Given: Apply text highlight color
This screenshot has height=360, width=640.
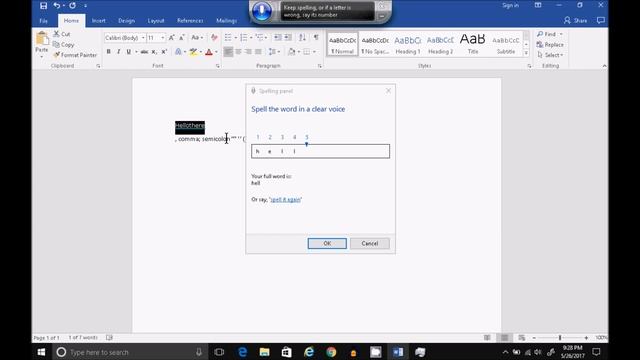Looking at the screenshot, I should point(193,52).
